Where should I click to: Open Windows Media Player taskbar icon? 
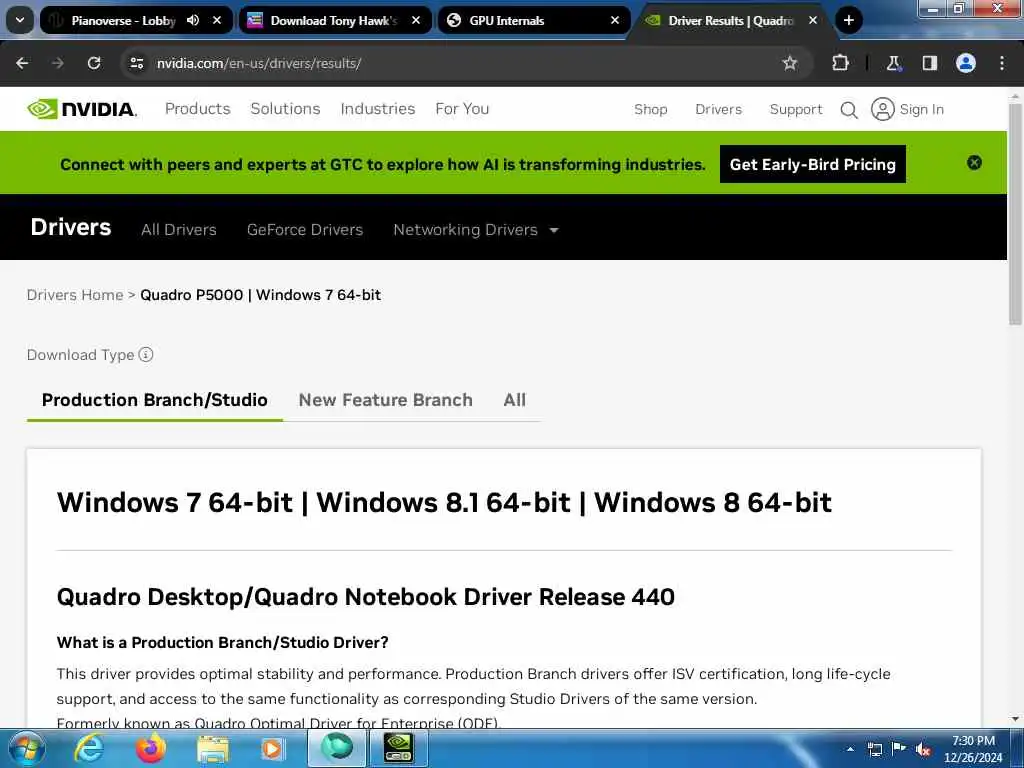tap(272, 748)
